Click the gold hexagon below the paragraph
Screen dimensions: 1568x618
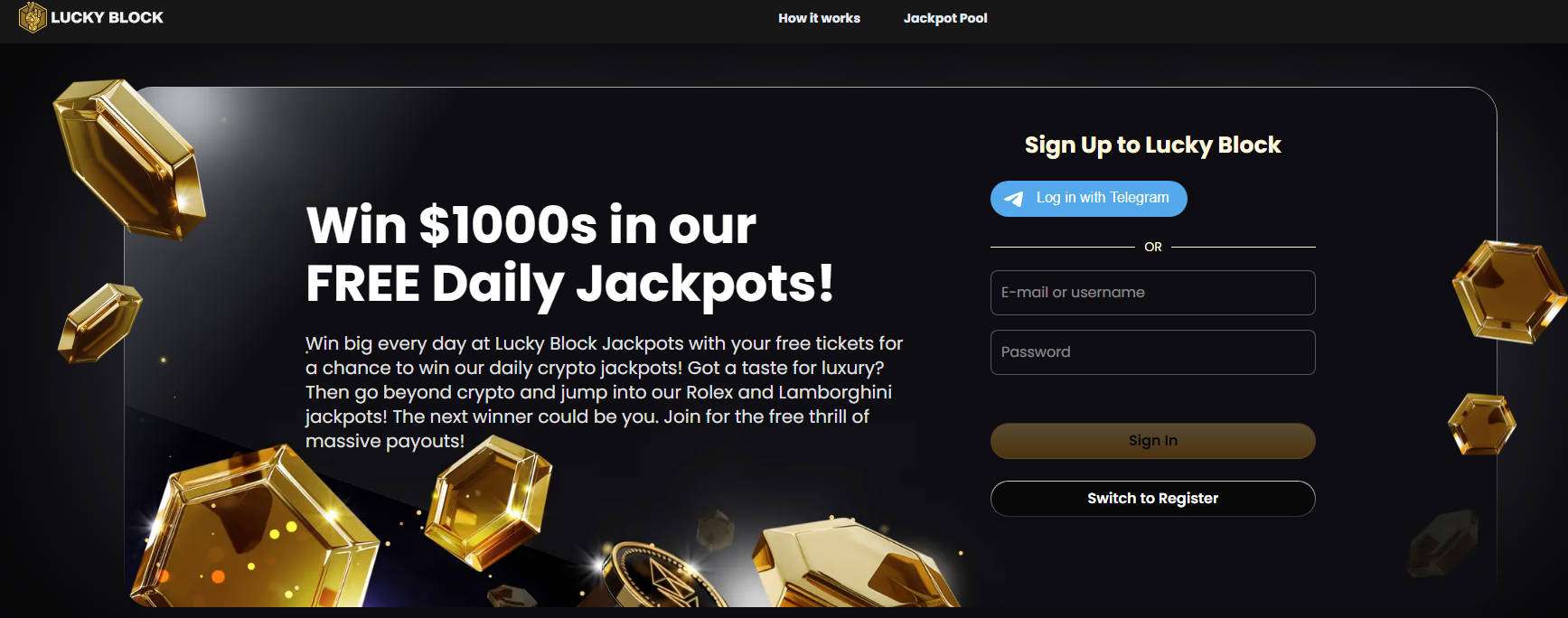488,497
